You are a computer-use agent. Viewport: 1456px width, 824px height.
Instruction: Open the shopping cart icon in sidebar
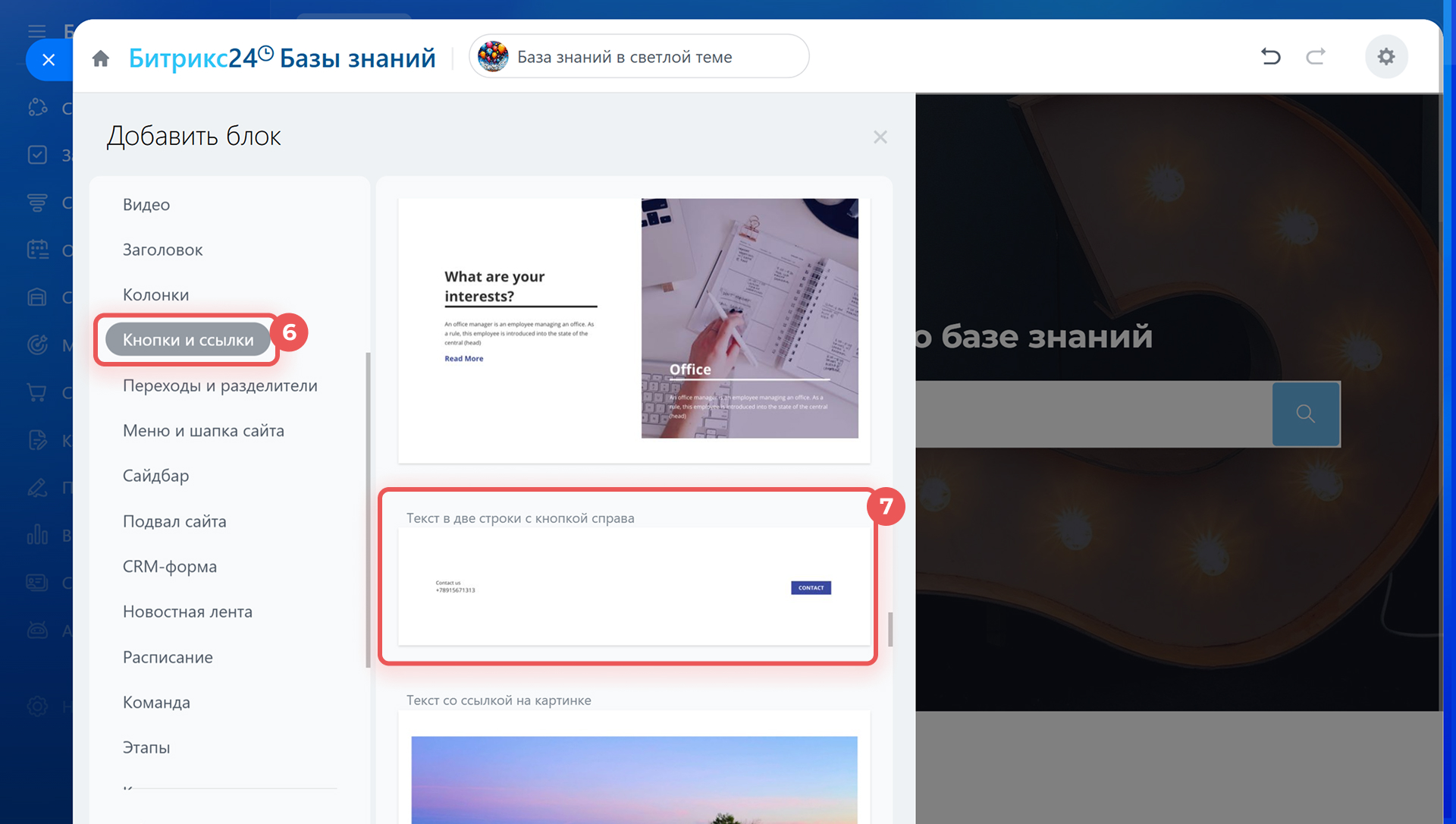coord(37,392)
